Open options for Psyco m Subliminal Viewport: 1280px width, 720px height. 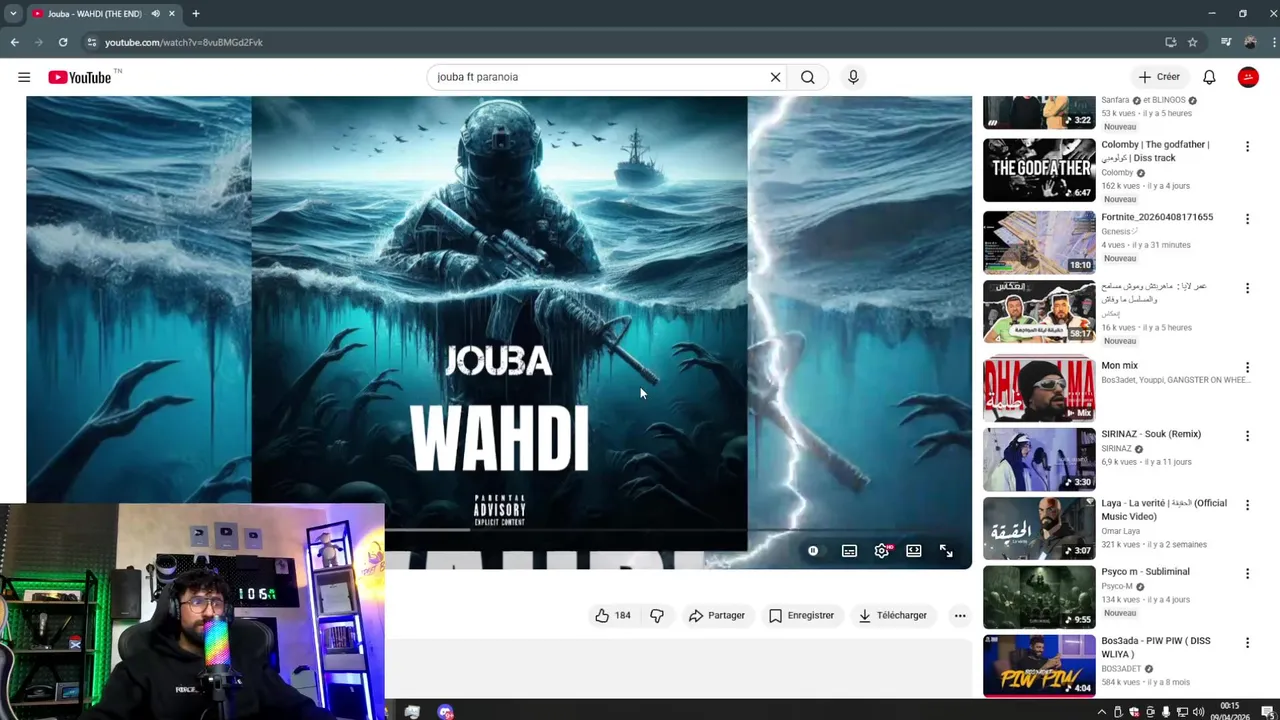pos(1247,574)
